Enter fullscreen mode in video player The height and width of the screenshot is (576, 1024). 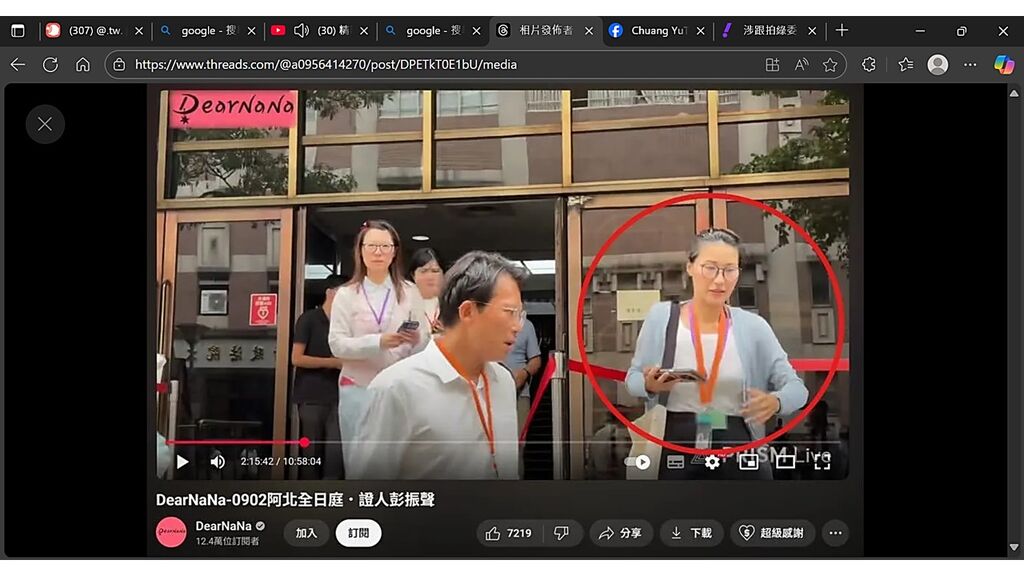coord(822,461)
